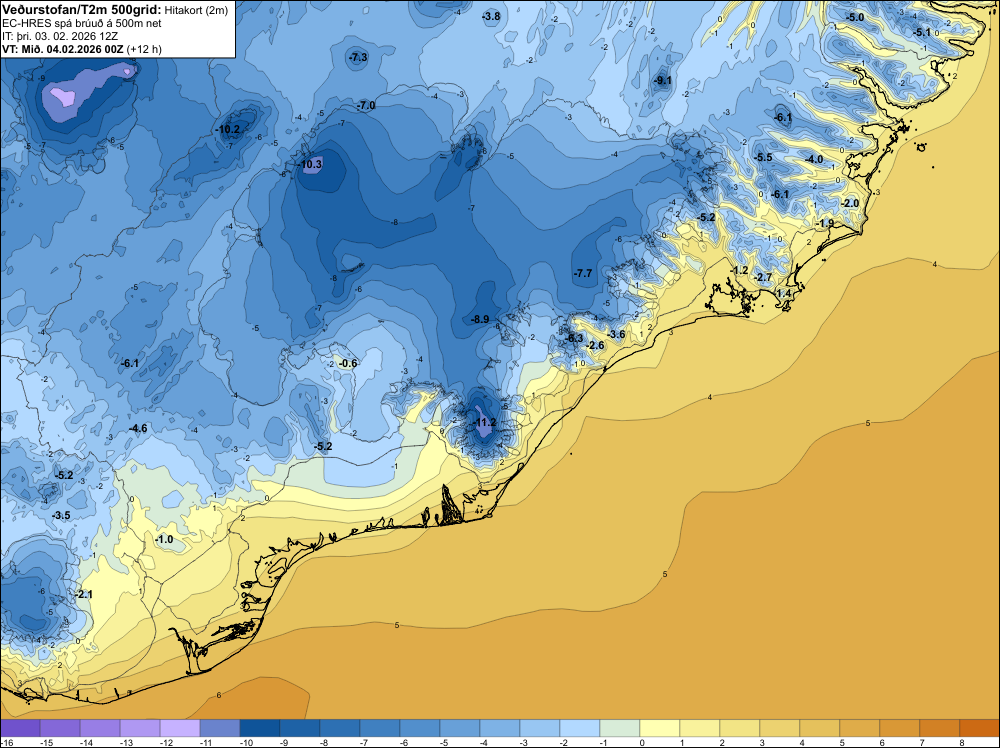Select the -3.8 value at the top
Image resolution: width=1000 pixels, height=748 pixels.
491,17
